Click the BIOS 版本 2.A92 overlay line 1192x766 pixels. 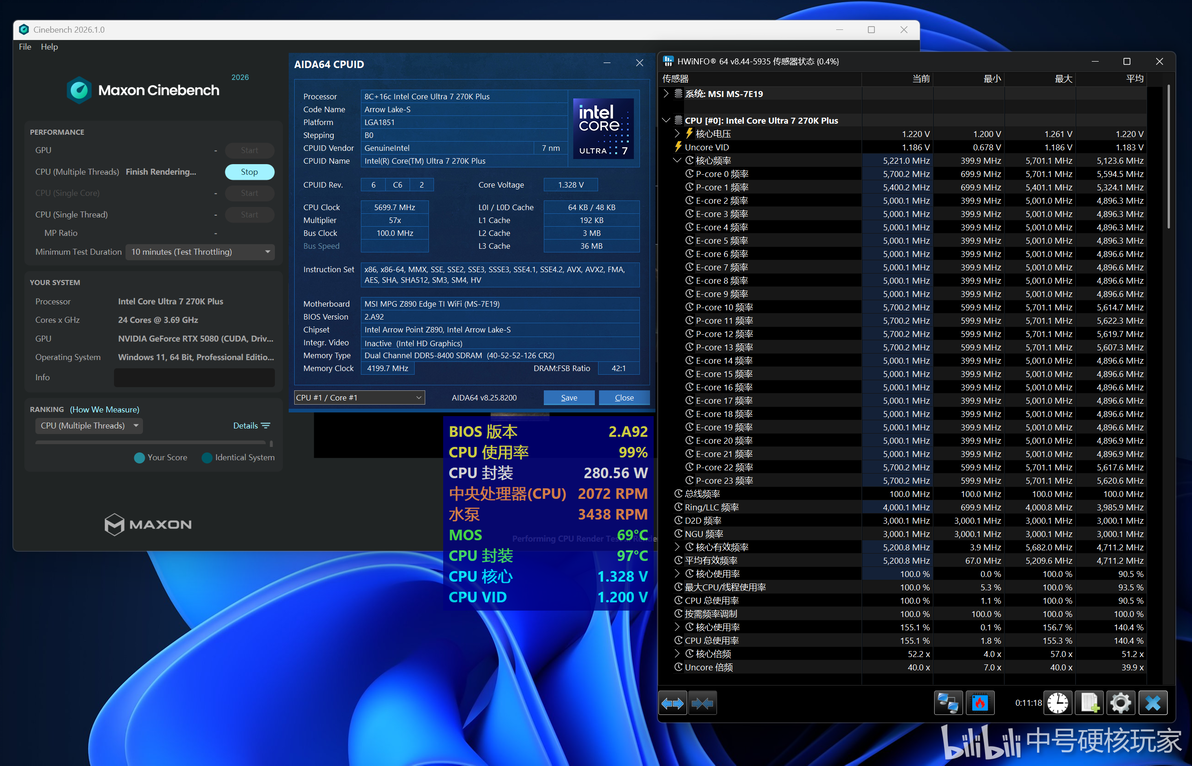point(548,432)
